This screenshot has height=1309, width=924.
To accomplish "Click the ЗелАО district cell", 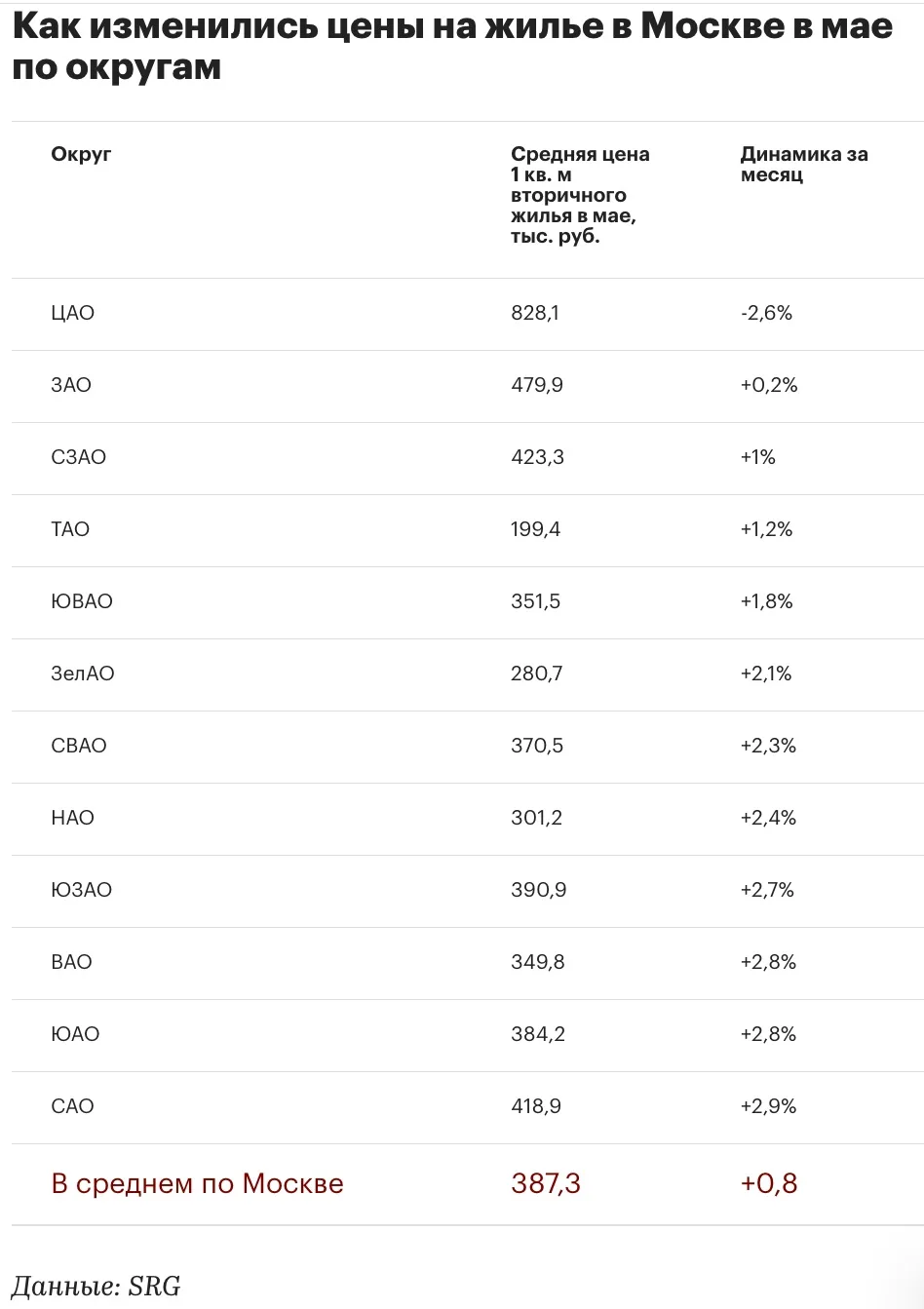I will [x=83, y=674].
